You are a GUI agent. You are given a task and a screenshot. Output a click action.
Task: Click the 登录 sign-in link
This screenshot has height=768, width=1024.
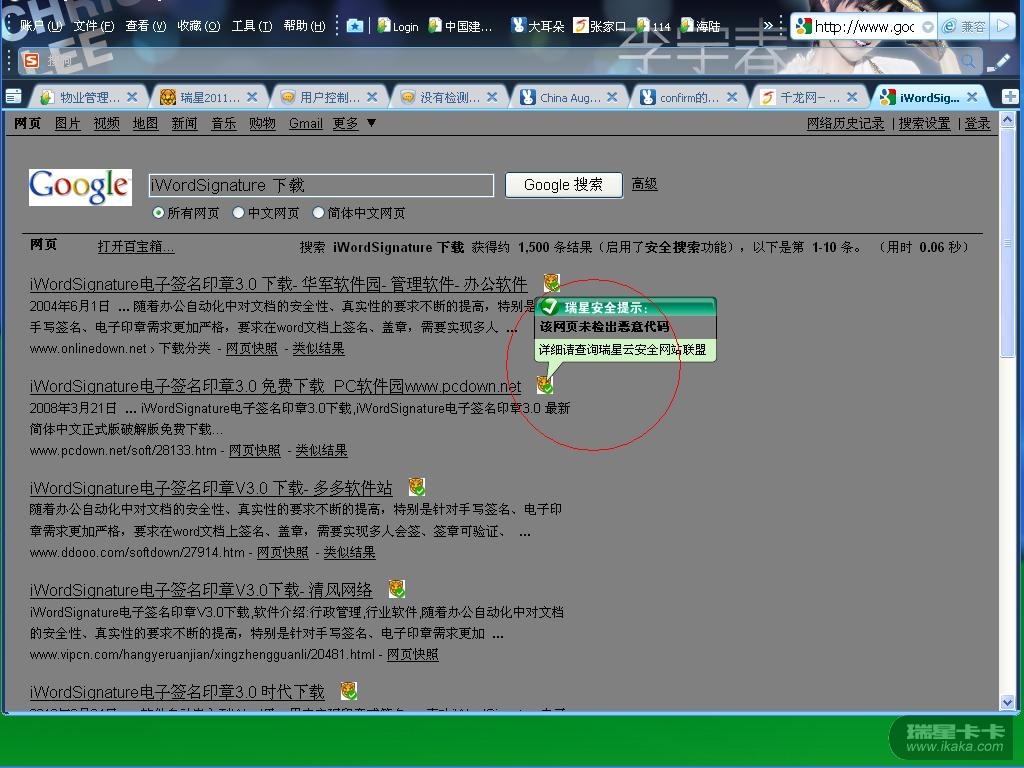[977, 123]
